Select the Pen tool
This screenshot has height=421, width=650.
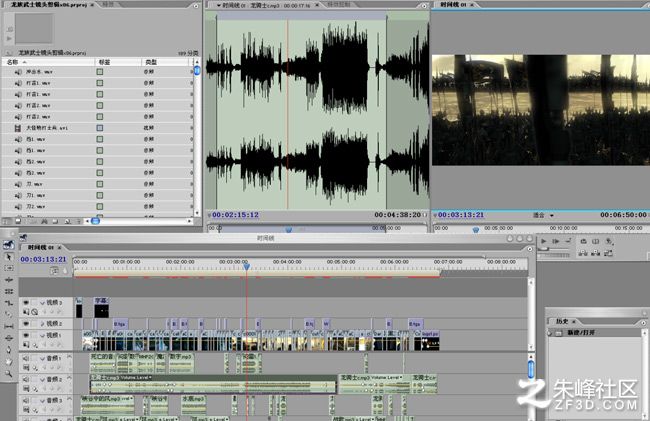[x=9, y=350]
